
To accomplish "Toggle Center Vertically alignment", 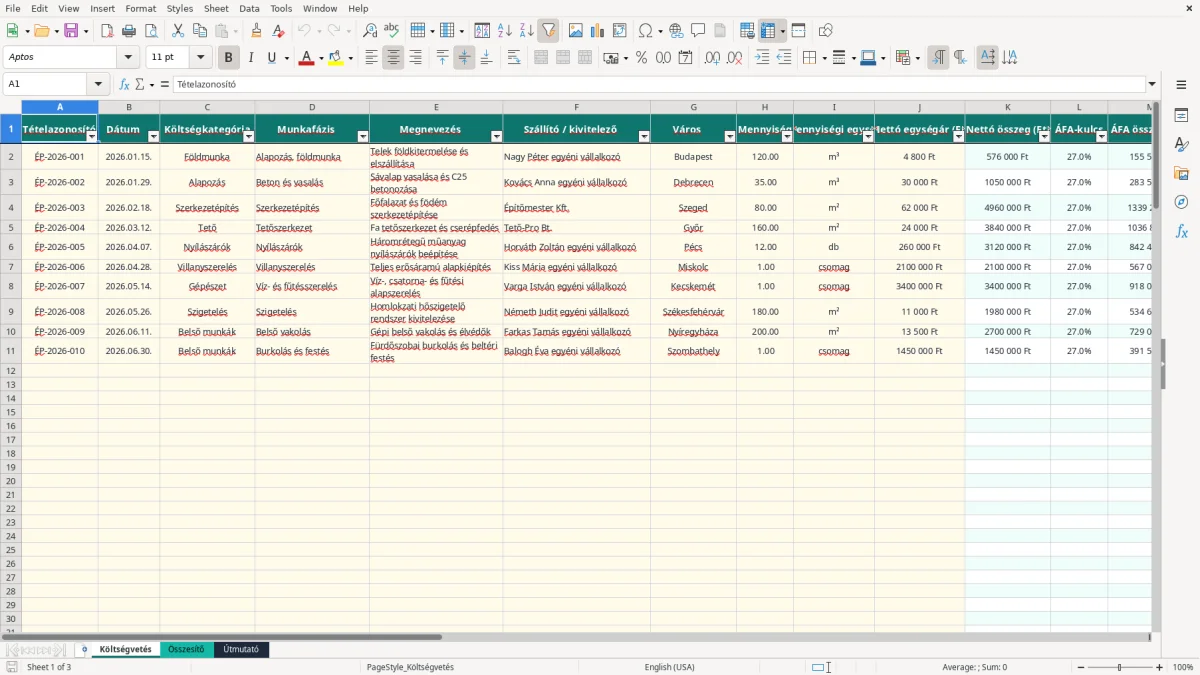I will pyautogui.click(x=464, y=58).
